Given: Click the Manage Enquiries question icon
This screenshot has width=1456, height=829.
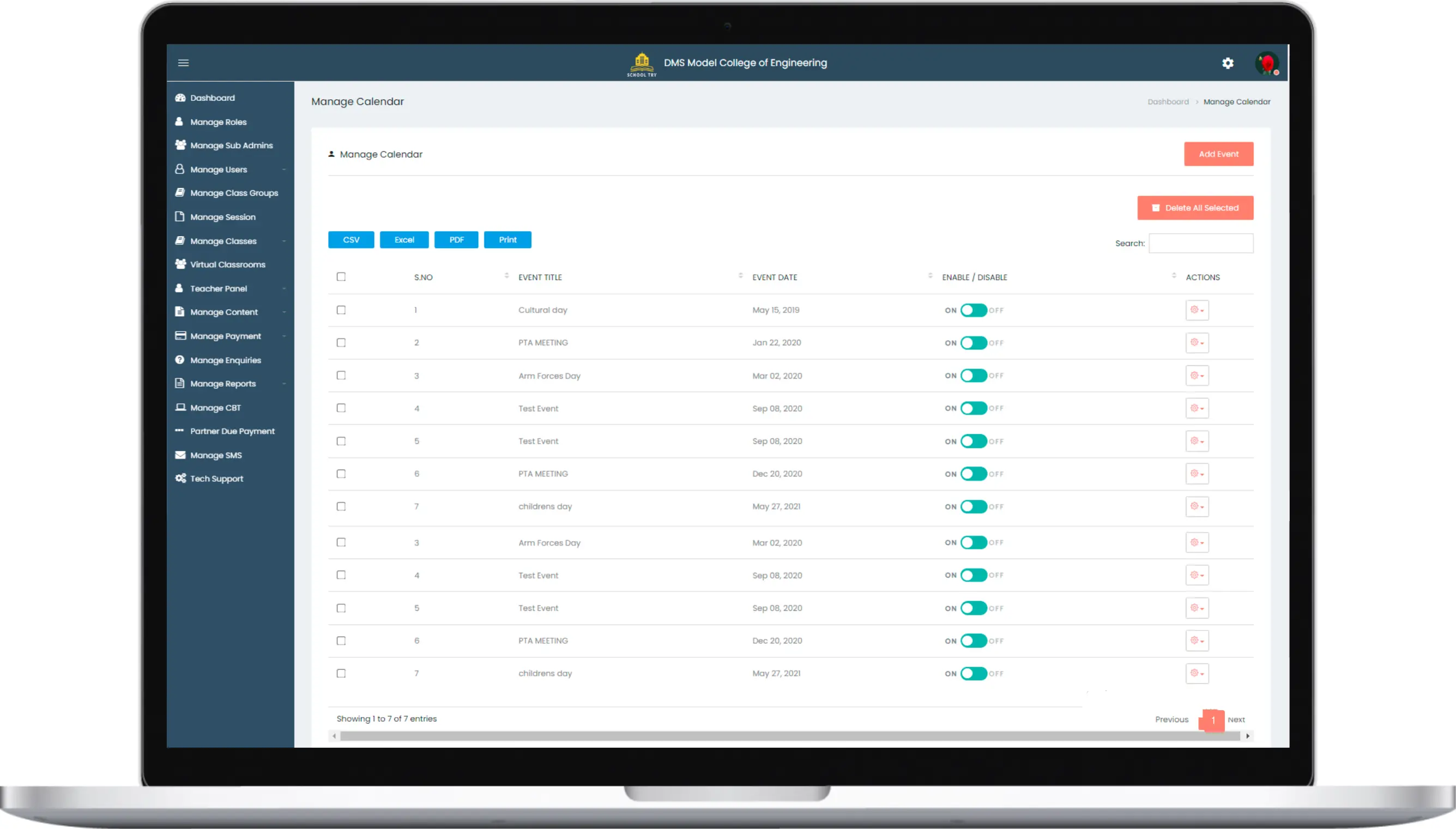Looking at the screenshot, I should click(180, 360).
